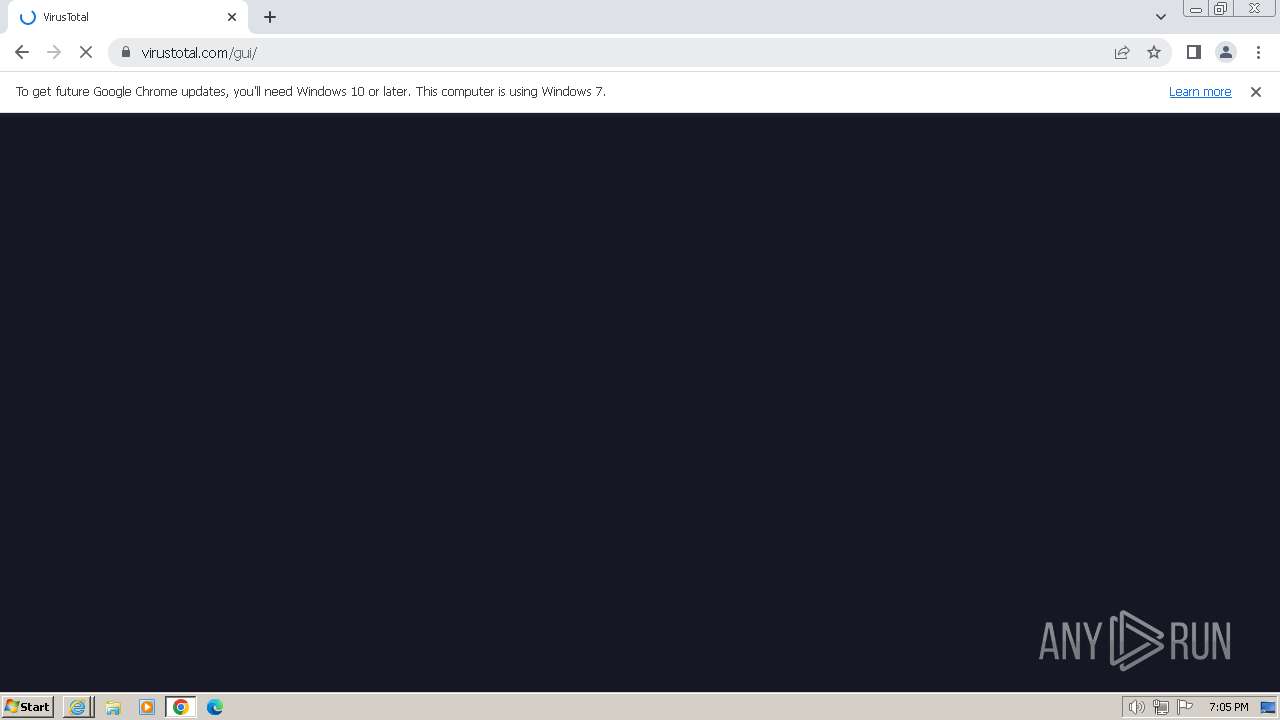Open Chrome three-dot menu
Image resolution: width=1280 pixels, height=720 pixels.
coord(1258,52)
